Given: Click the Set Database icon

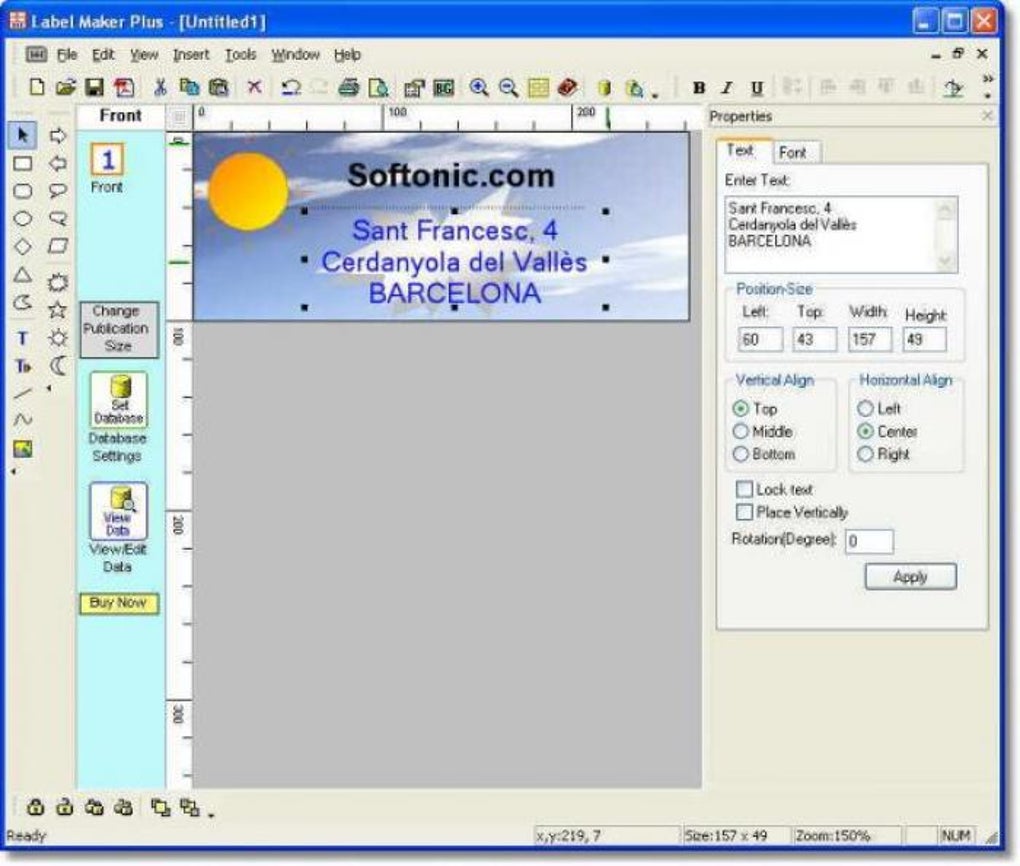Looking at the screenshot, I should pos(118,399).
